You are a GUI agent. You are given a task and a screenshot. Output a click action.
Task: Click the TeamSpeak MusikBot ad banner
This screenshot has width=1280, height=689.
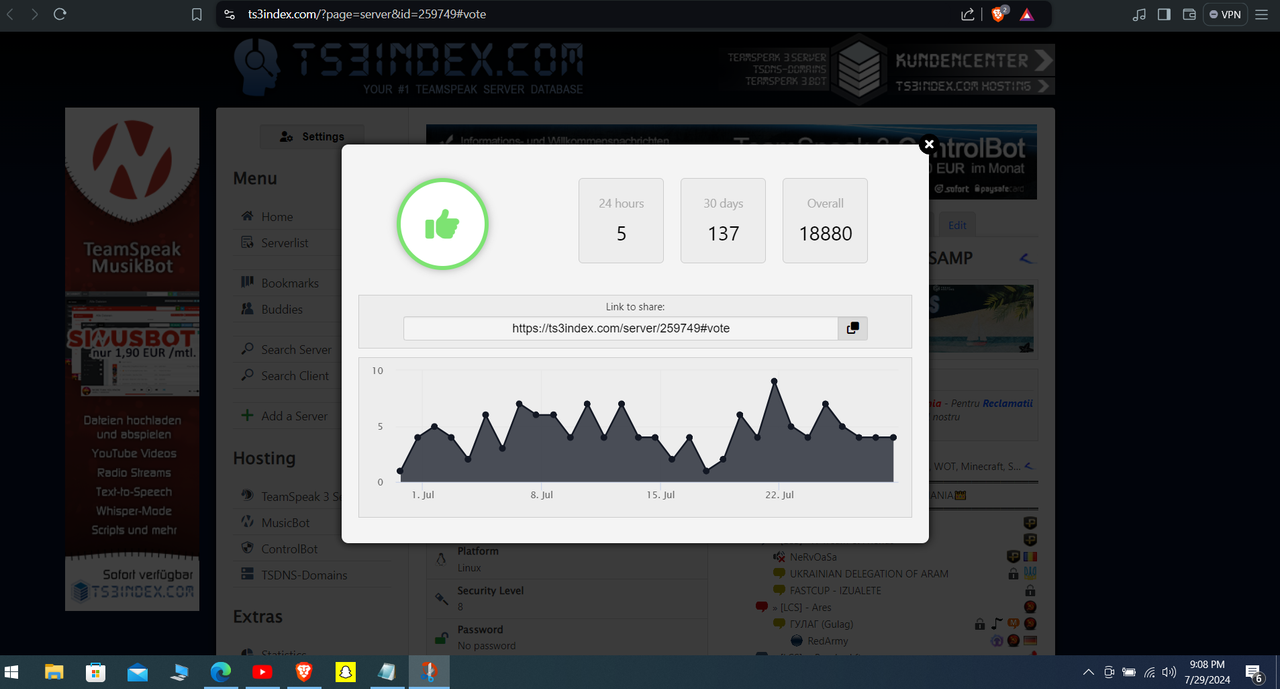point(132,359)
